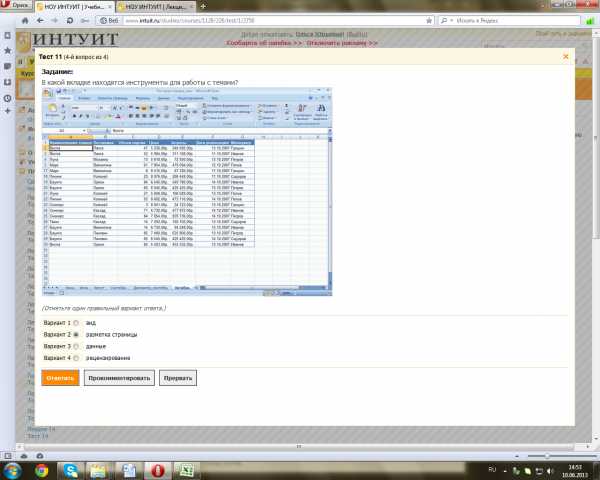Click the Отключить рекламу link

(x=342, y=43)
